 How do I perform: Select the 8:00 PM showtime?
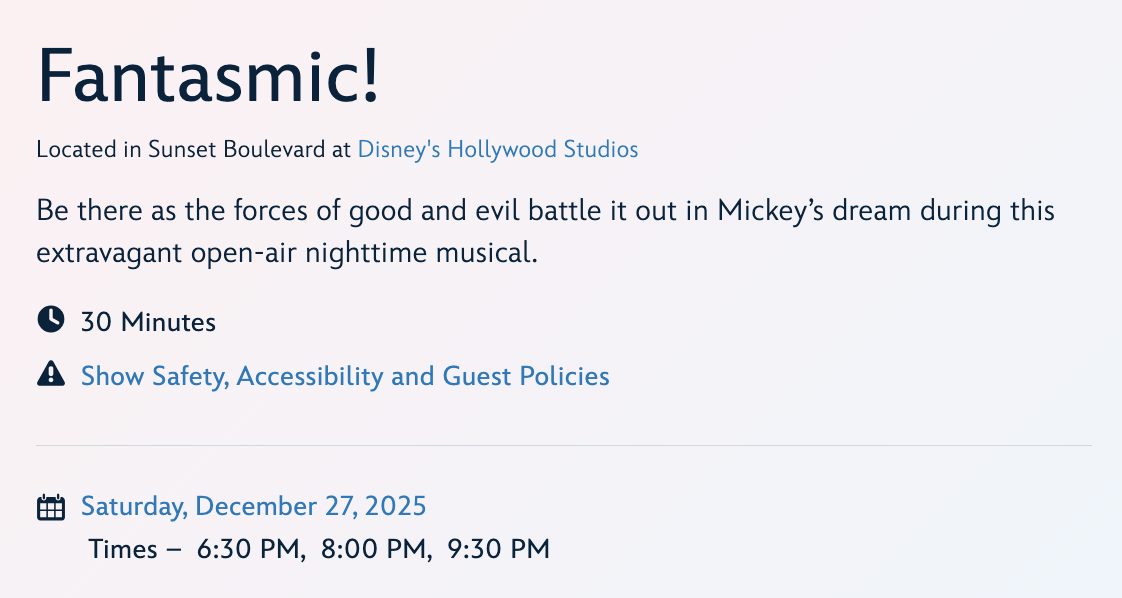coord(376,549)
